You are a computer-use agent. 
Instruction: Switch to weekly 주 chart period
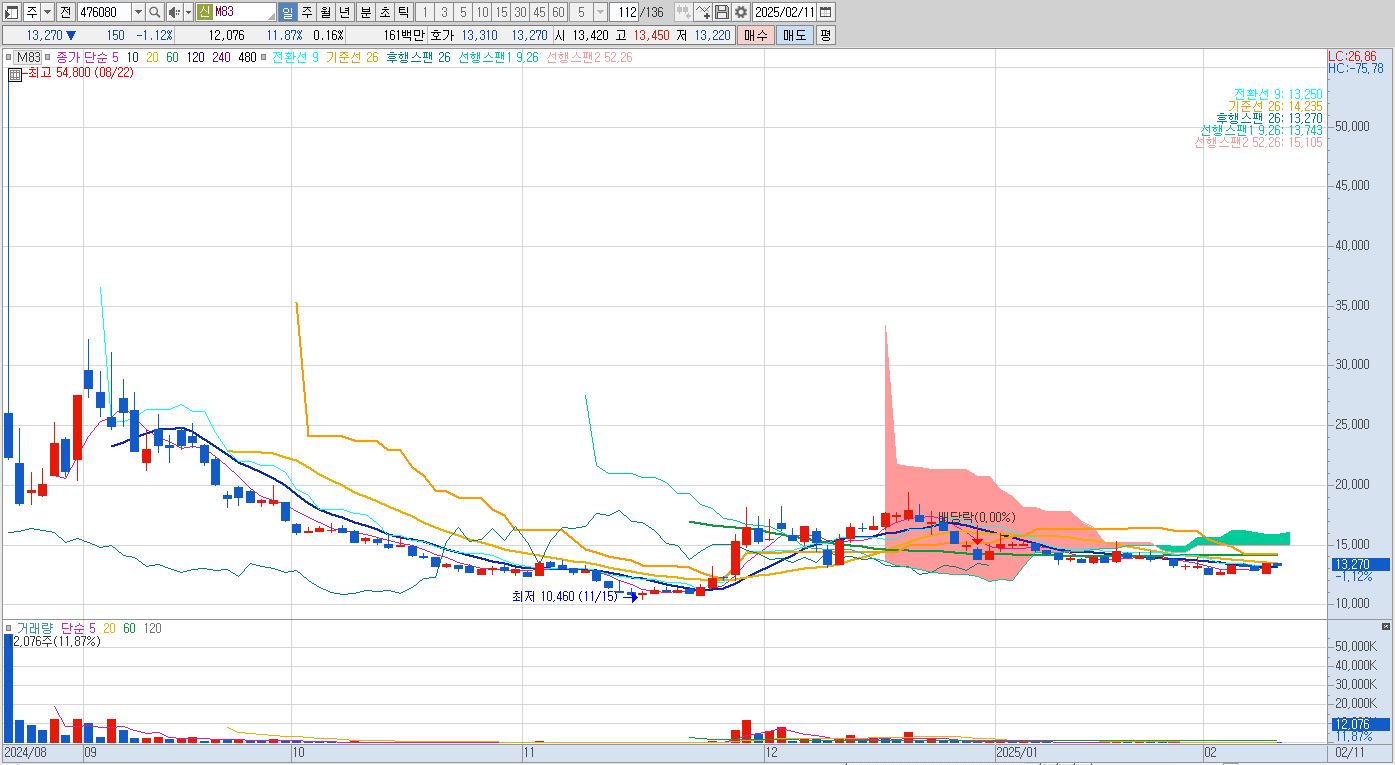click(306, 12)
